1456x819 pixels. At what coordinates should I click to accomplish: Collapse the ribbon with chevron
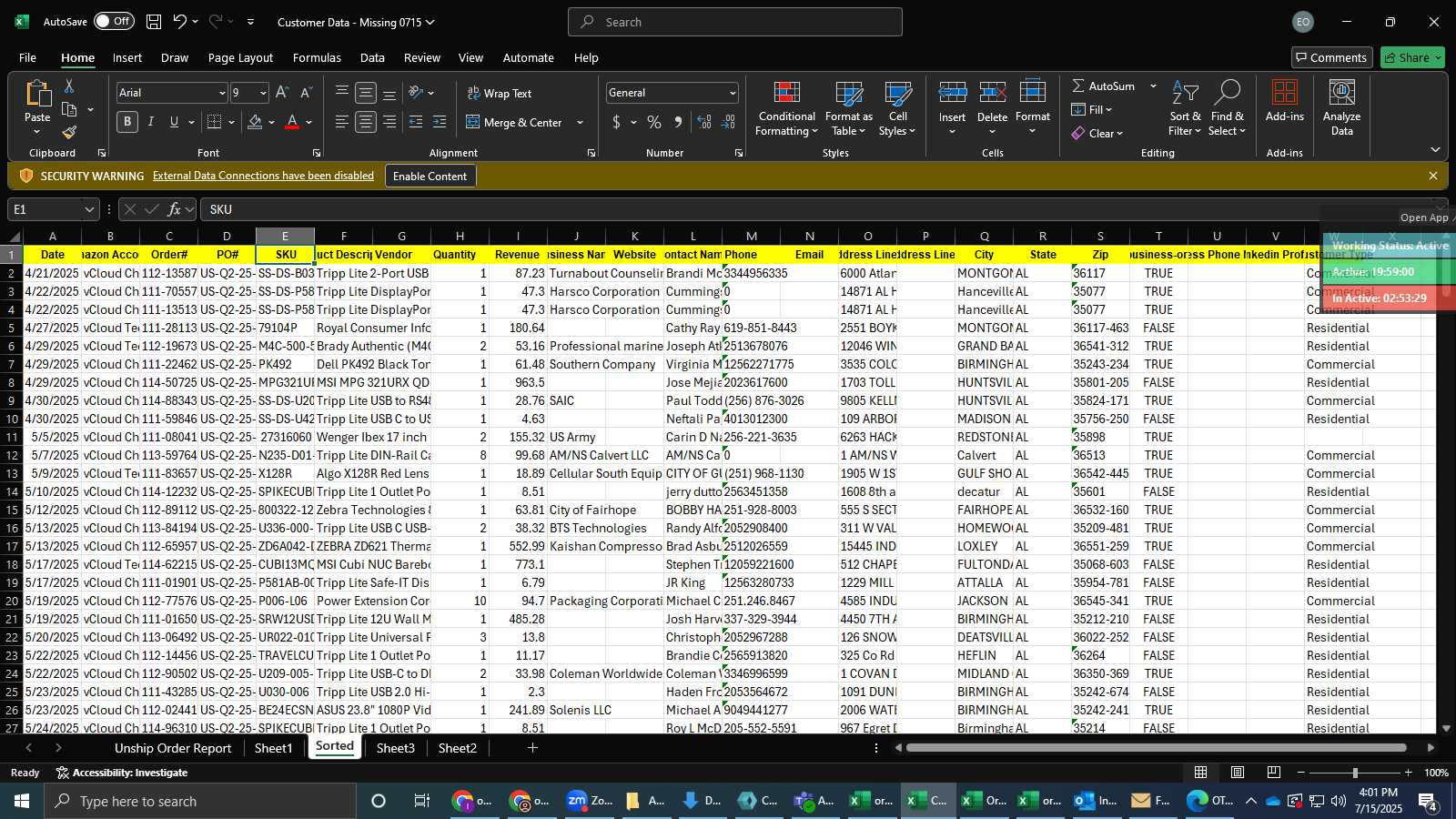(x=1435, y=150)
